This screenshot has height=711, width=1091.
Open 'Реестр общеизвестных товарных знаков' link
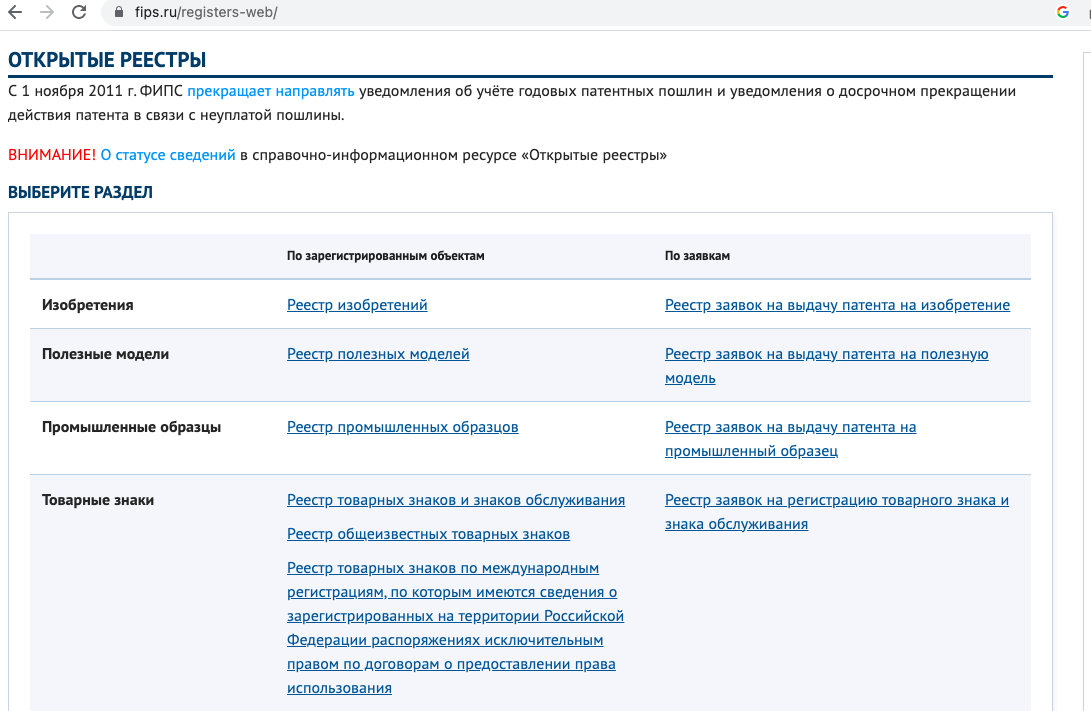(428, 534)
